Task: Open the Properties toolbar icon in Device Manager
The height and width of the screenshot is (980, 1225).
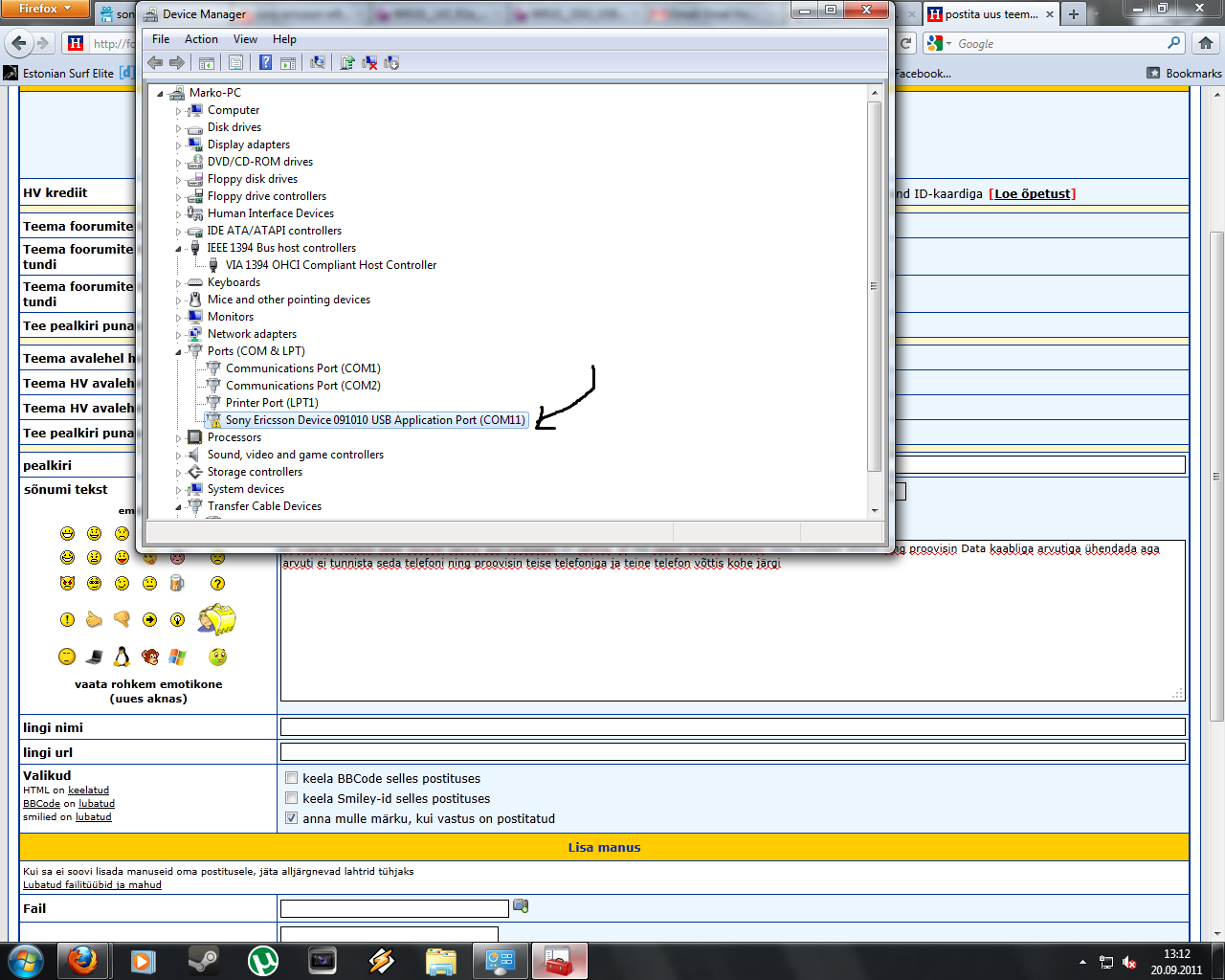Action: [x=235, y=62]
